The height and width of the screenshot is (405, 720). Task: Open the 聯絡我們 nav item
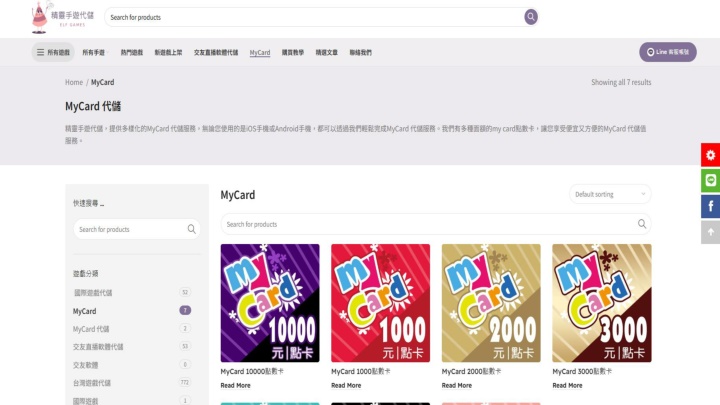(x=360, y=52)
